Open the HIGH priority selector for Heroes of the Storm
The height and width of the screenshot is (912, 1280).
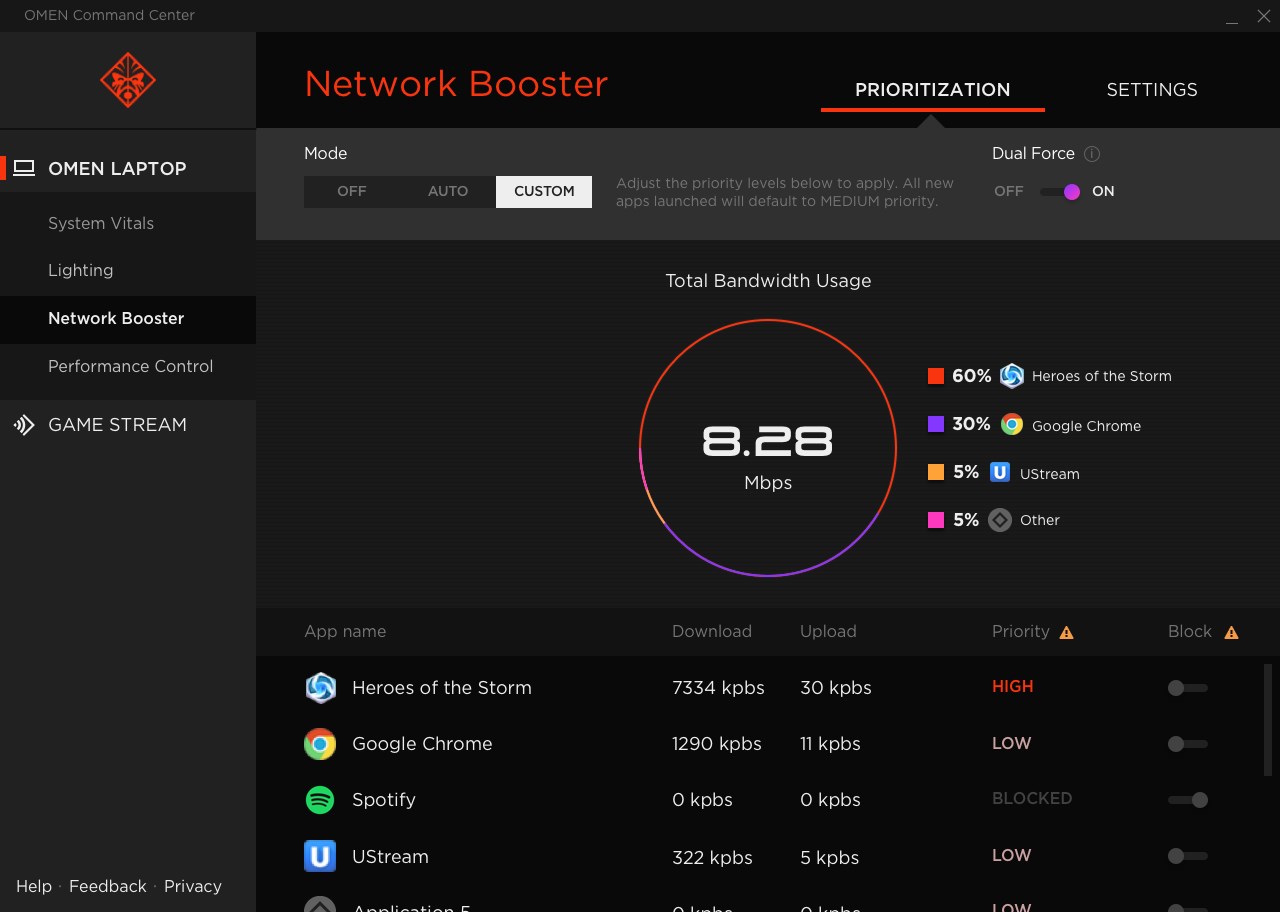point(1012,687)
